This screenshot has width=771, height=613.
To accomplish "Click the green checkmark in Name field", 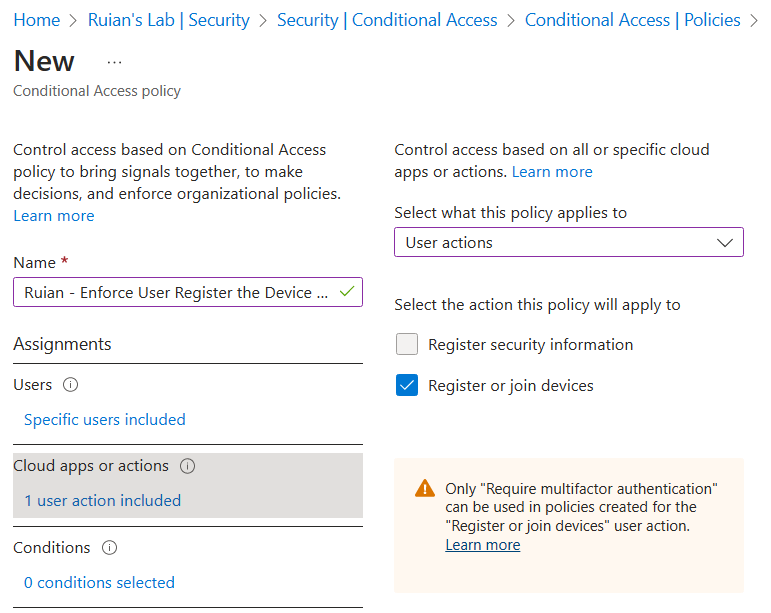I will 347,292.
